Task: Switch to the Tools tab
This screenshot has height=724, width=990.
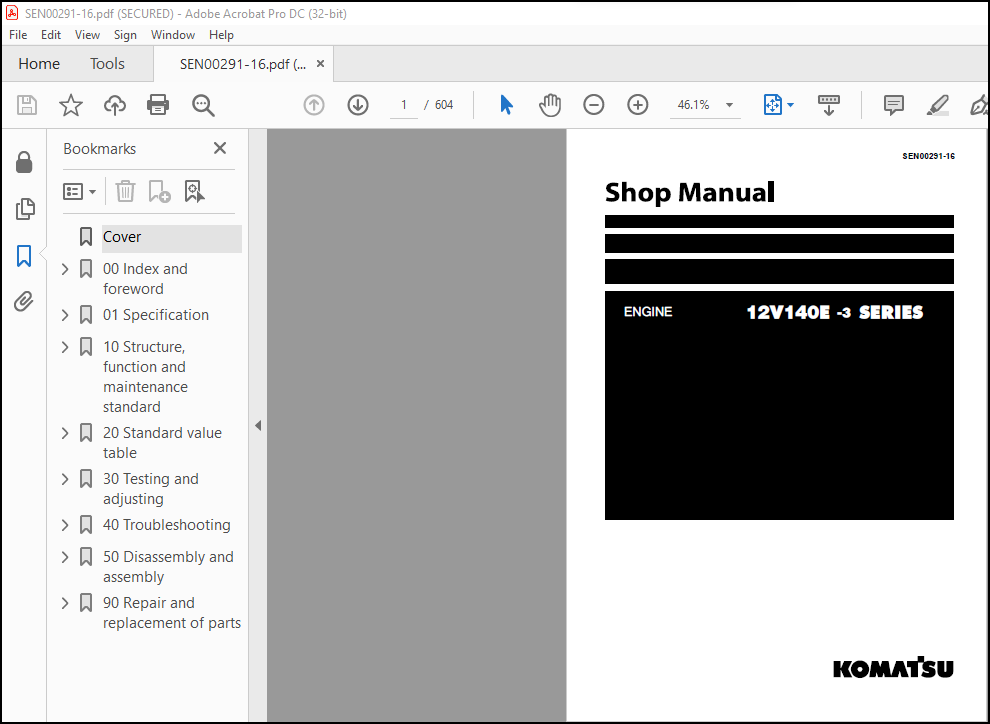Action: click(x=107, y=64)
